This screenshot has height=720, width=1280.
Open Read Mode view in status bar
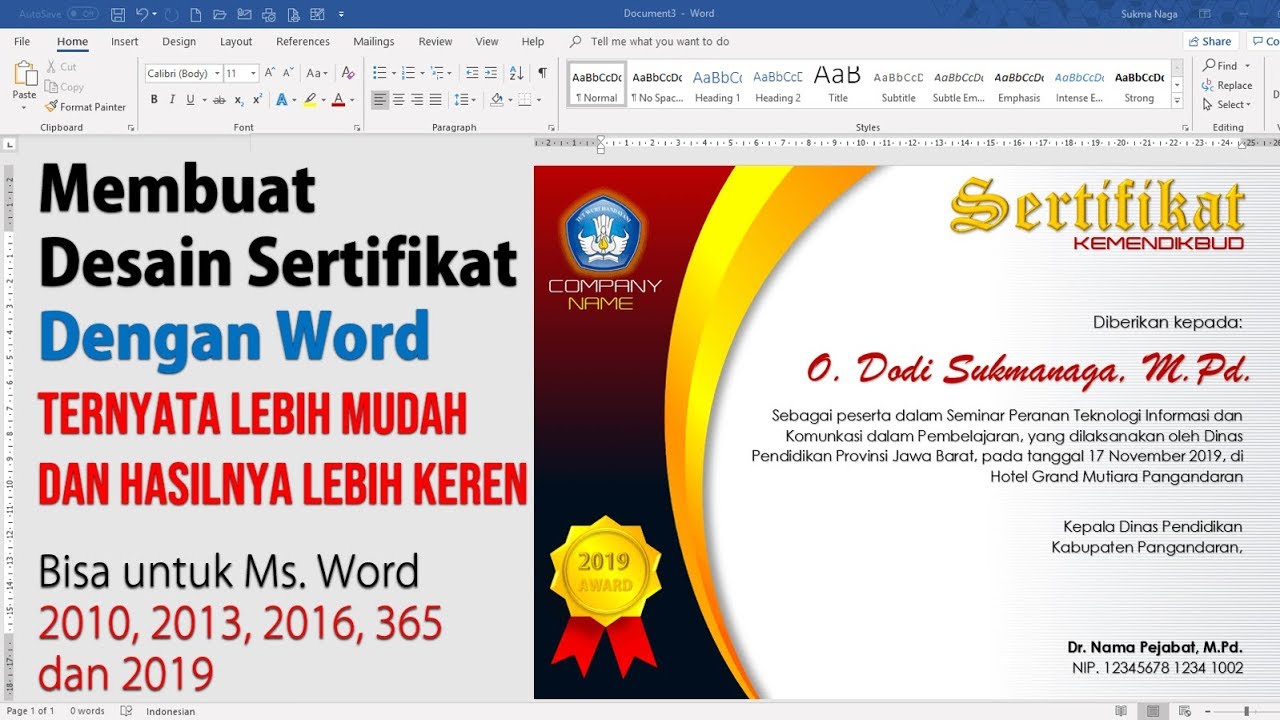coord(1121,711)
